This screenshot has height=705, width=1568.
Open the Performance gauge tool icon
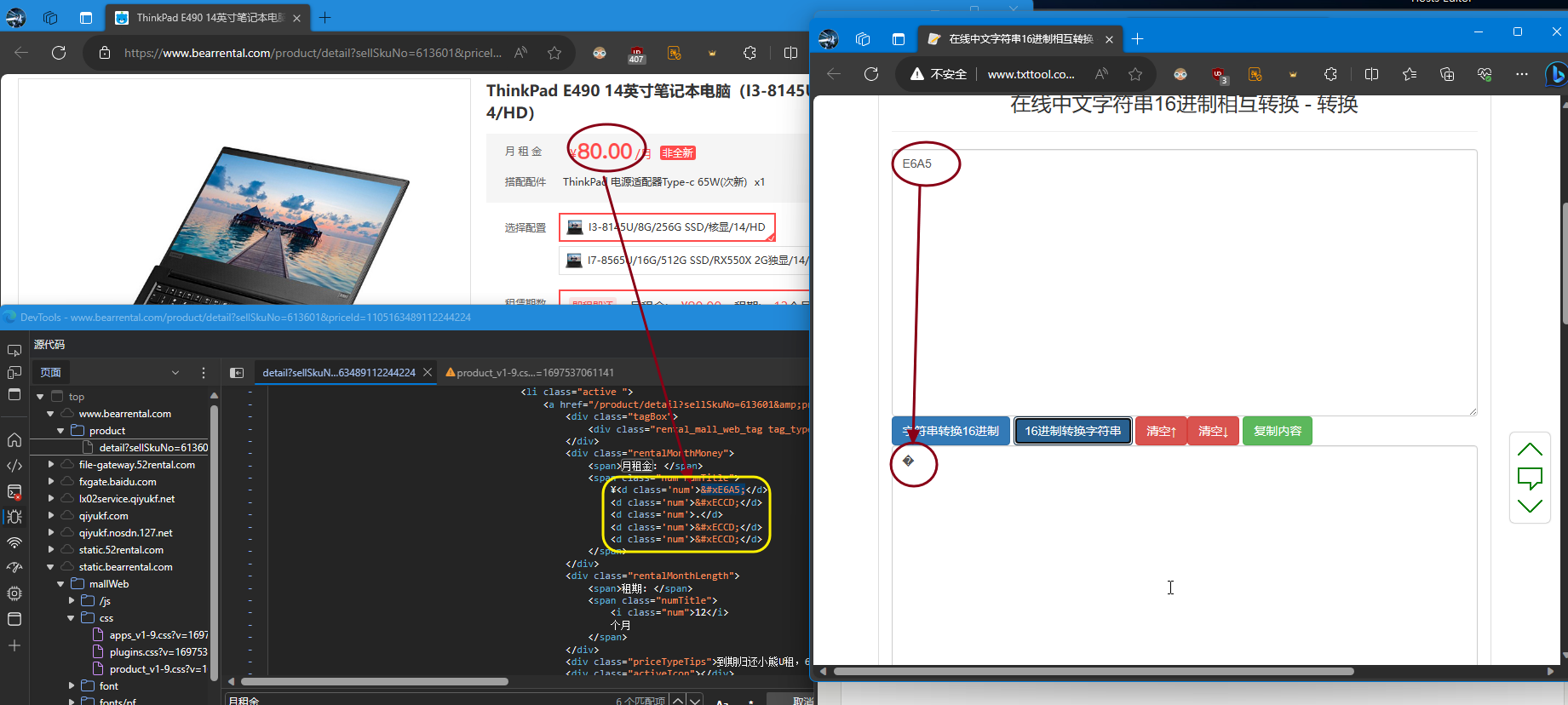coord(14,568)
